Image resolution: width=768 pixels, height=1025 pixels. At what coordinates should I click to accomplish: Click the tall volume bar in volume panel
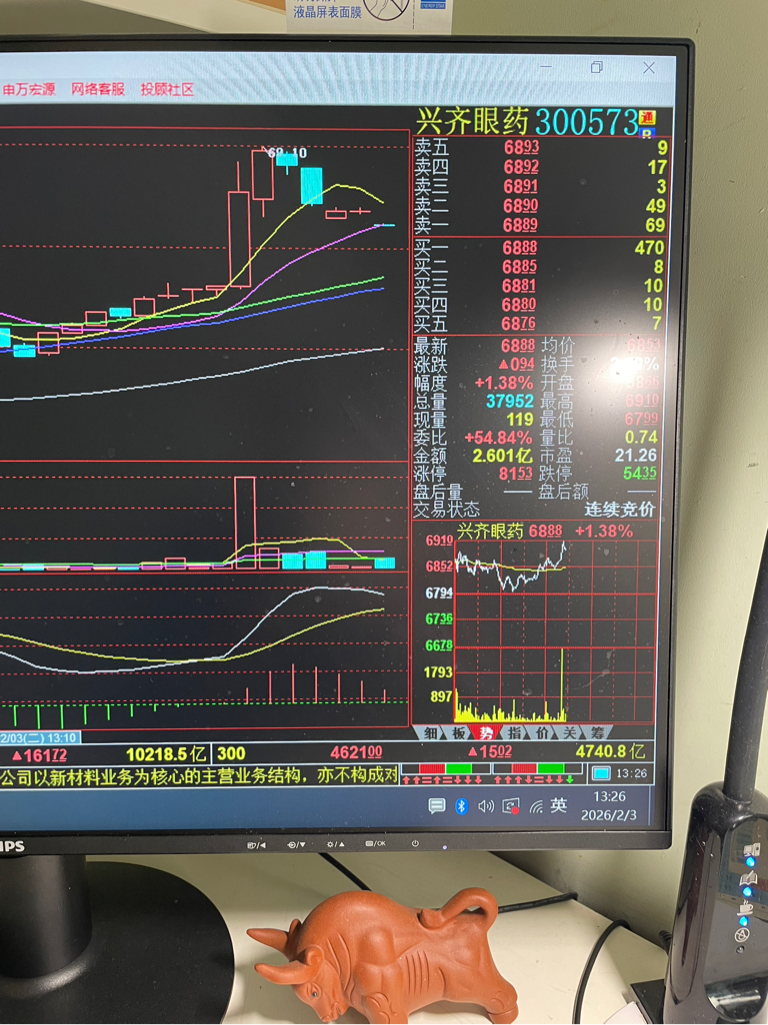click(x=244, y=523)
